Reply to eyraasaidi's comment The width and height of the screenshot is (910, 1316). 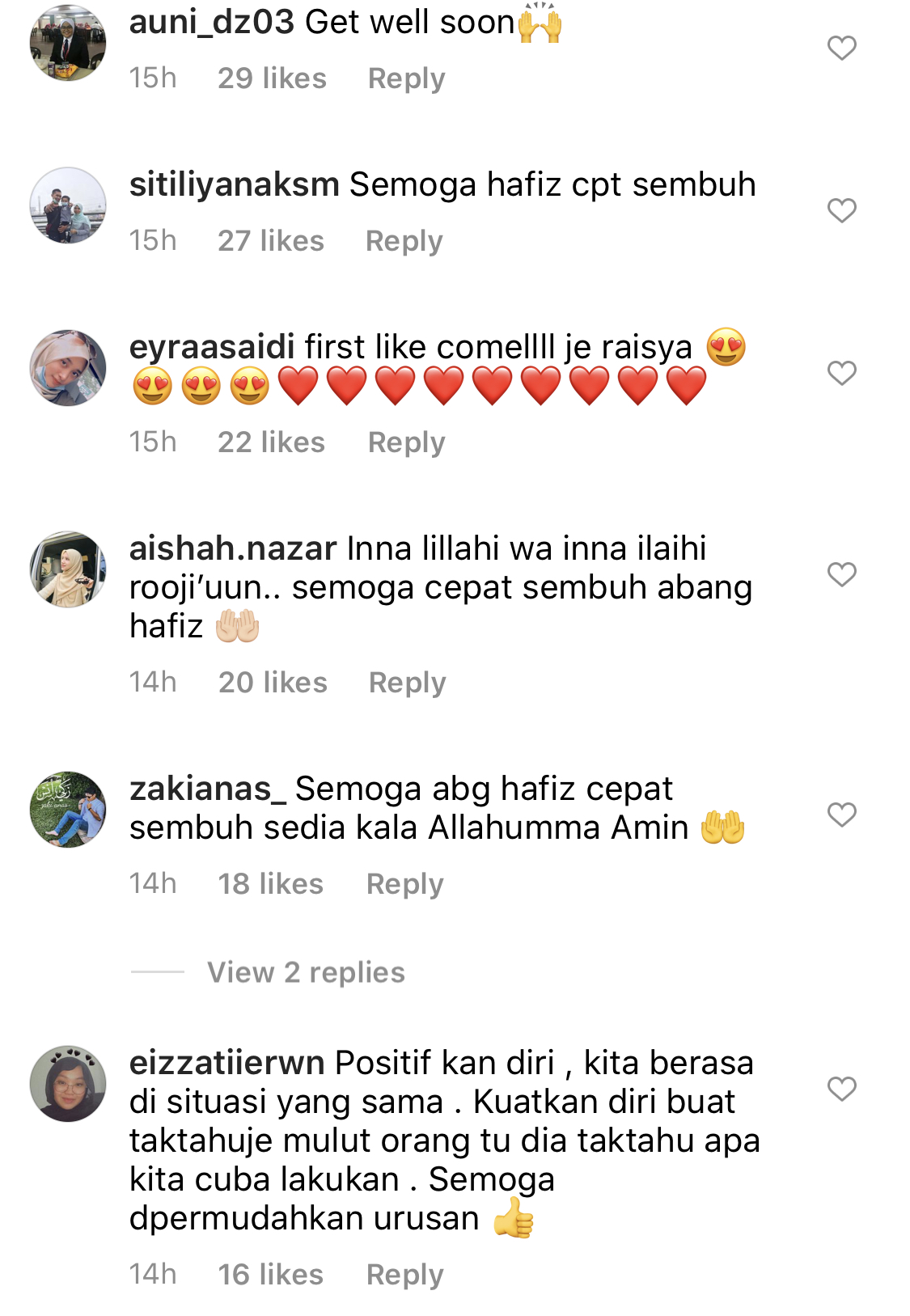(x=406, y=442)
